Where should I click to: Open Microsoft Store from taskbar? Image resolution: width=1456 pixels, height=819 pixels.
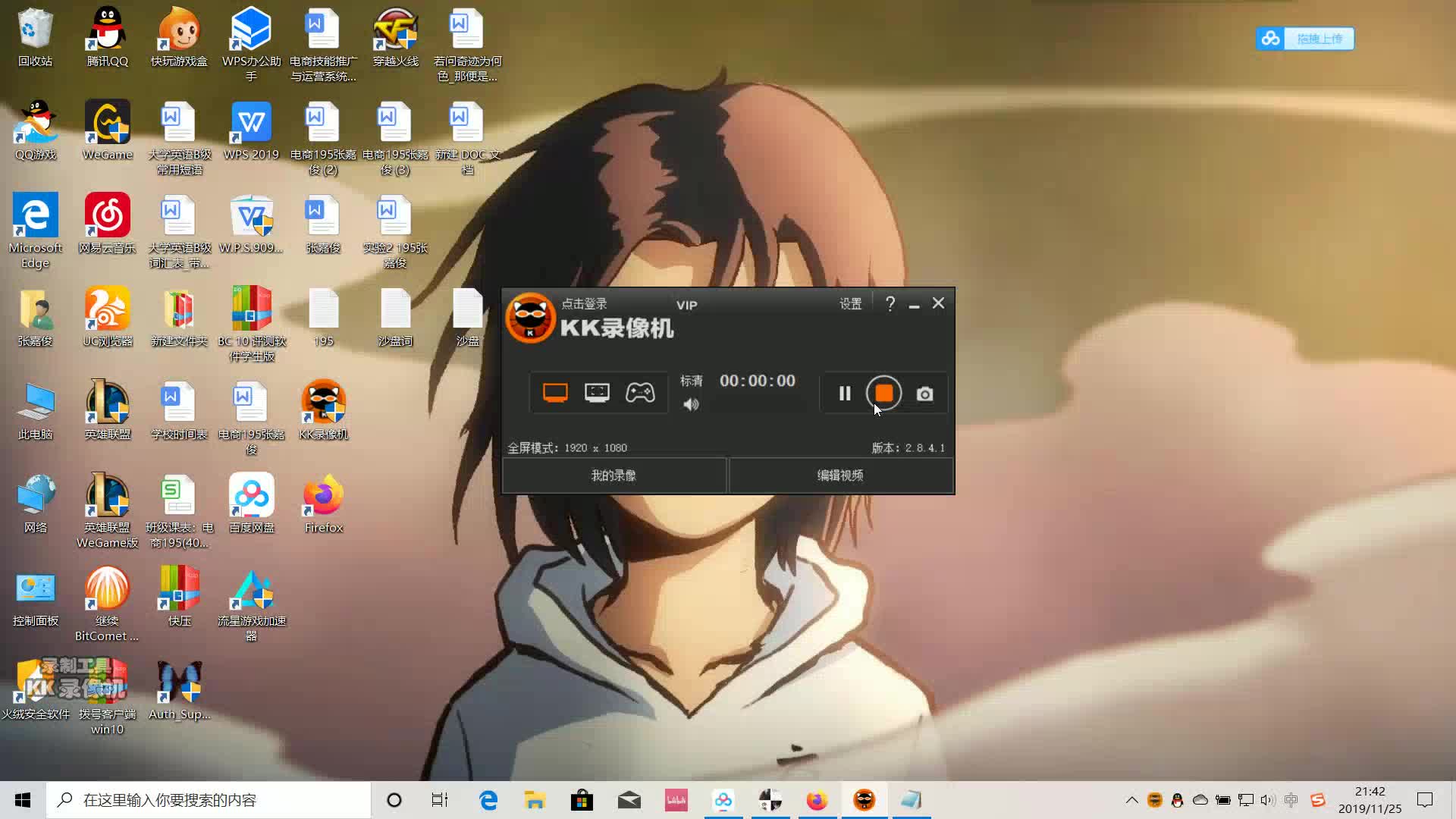582,800
